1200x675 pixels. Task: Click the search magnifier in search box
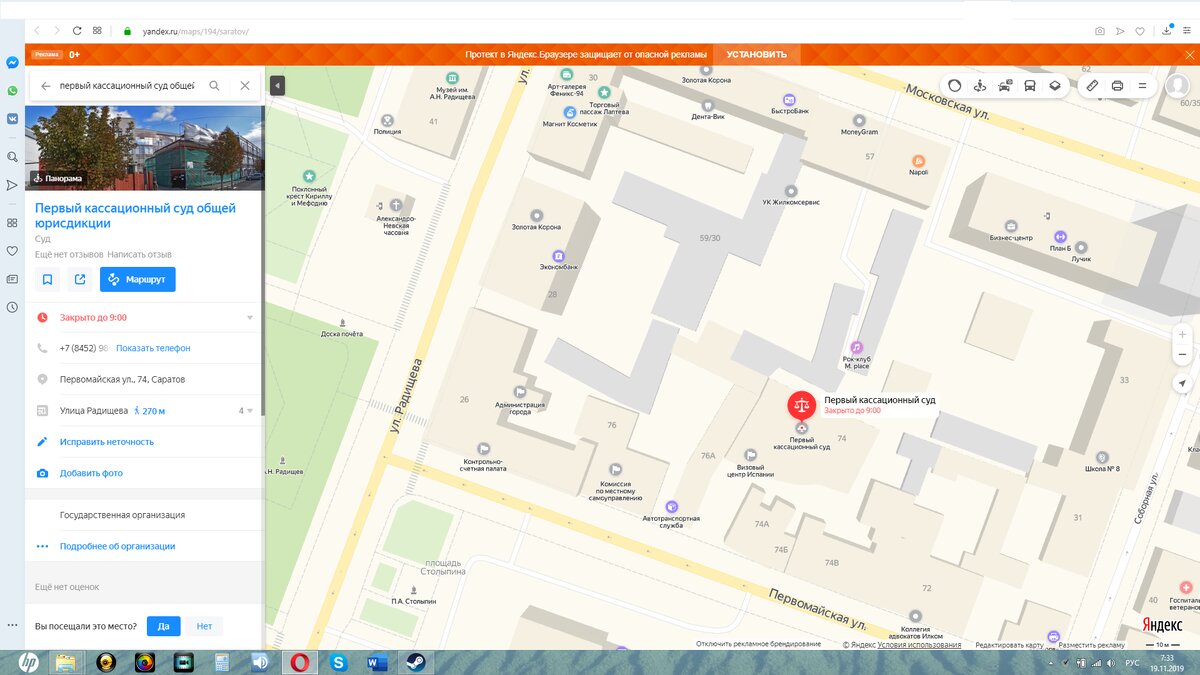[x=214, y=86]
